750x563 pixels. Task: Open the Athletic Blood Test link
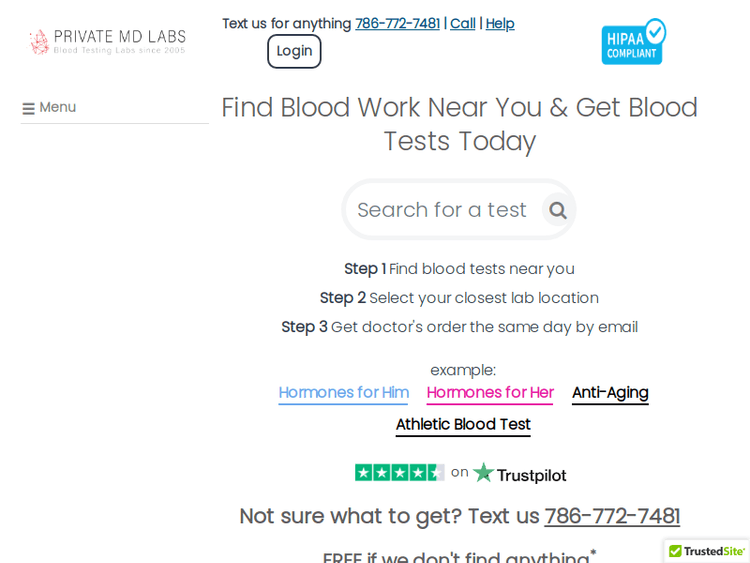click(x=463, y=424)
